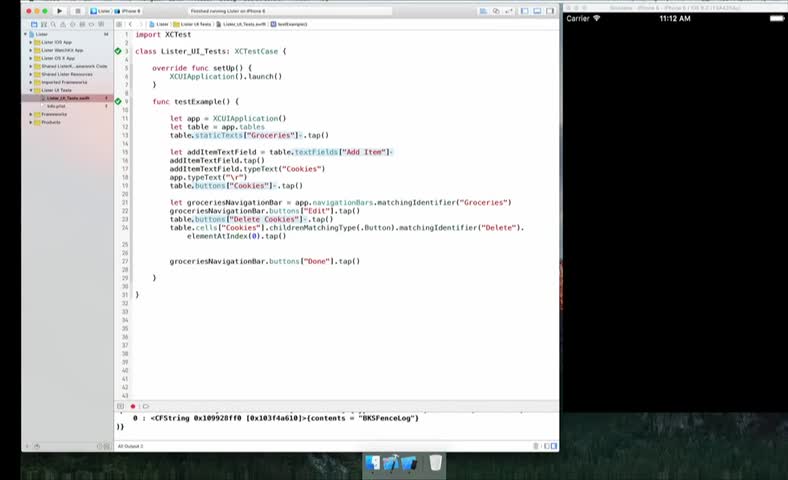The height and width of the screenshot is (480, 788).
Task: Clear console with the trash icon
Action: 536,446
